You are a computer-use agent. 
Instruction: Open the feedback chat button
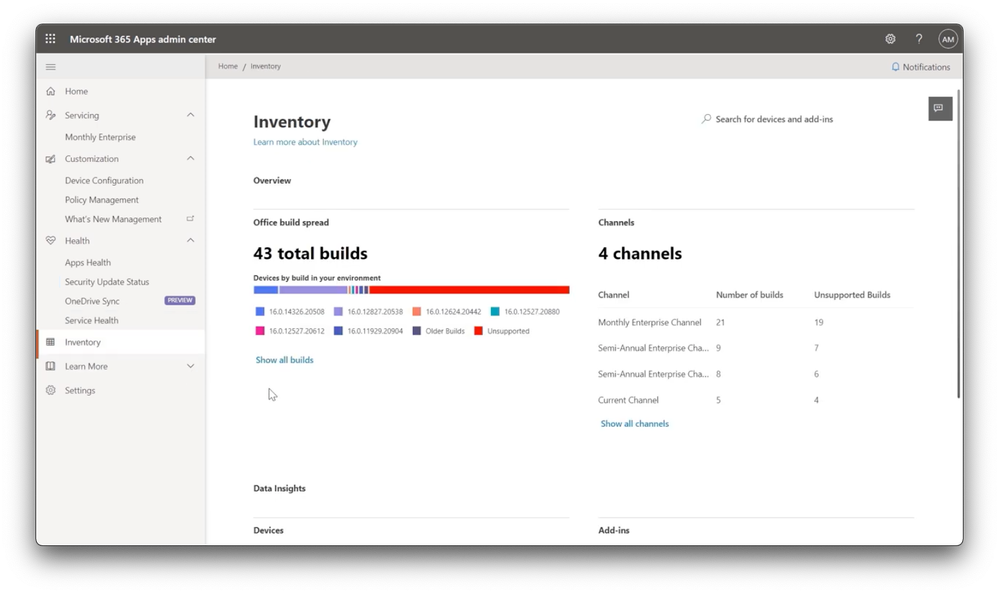click(x=940, y=108)
